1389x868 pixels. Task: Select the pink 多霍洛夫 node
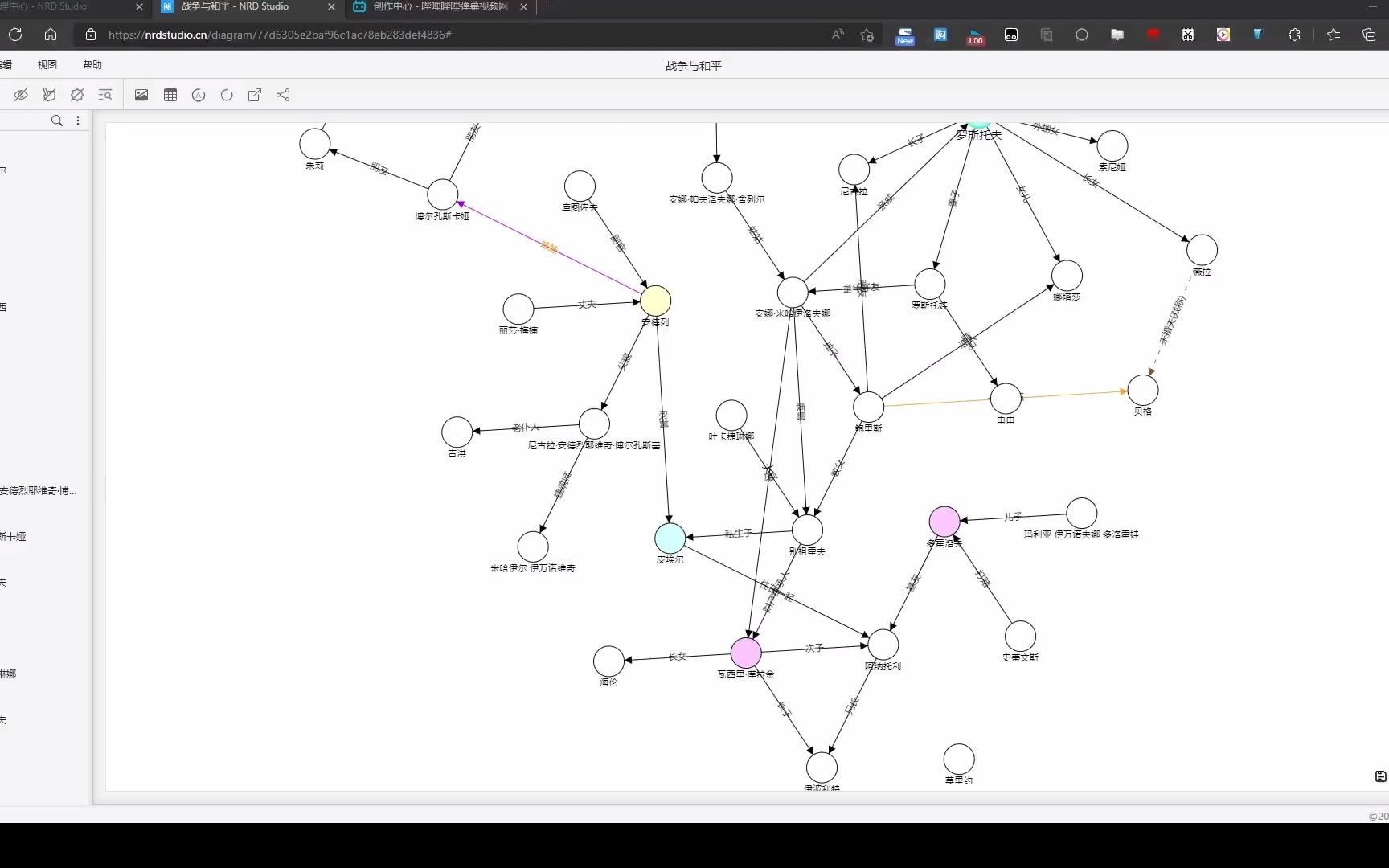click(944, 522)
